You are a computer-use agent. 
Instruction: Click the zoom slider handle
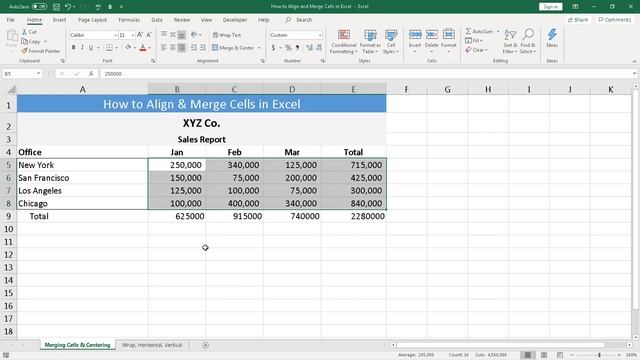pyautogui.click(x=599, y=356)
